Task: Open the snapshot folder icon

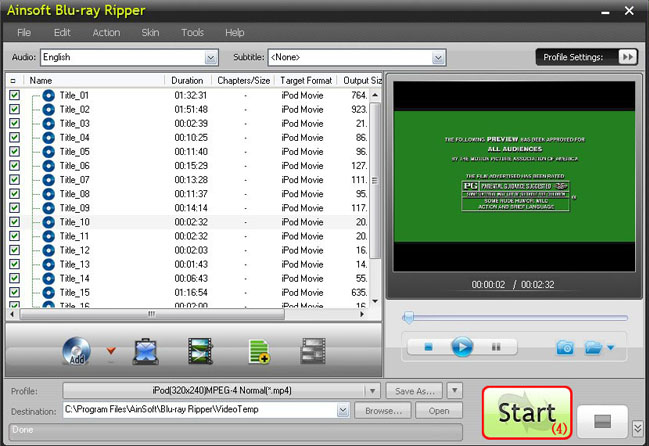Action: tap(593, 347)
